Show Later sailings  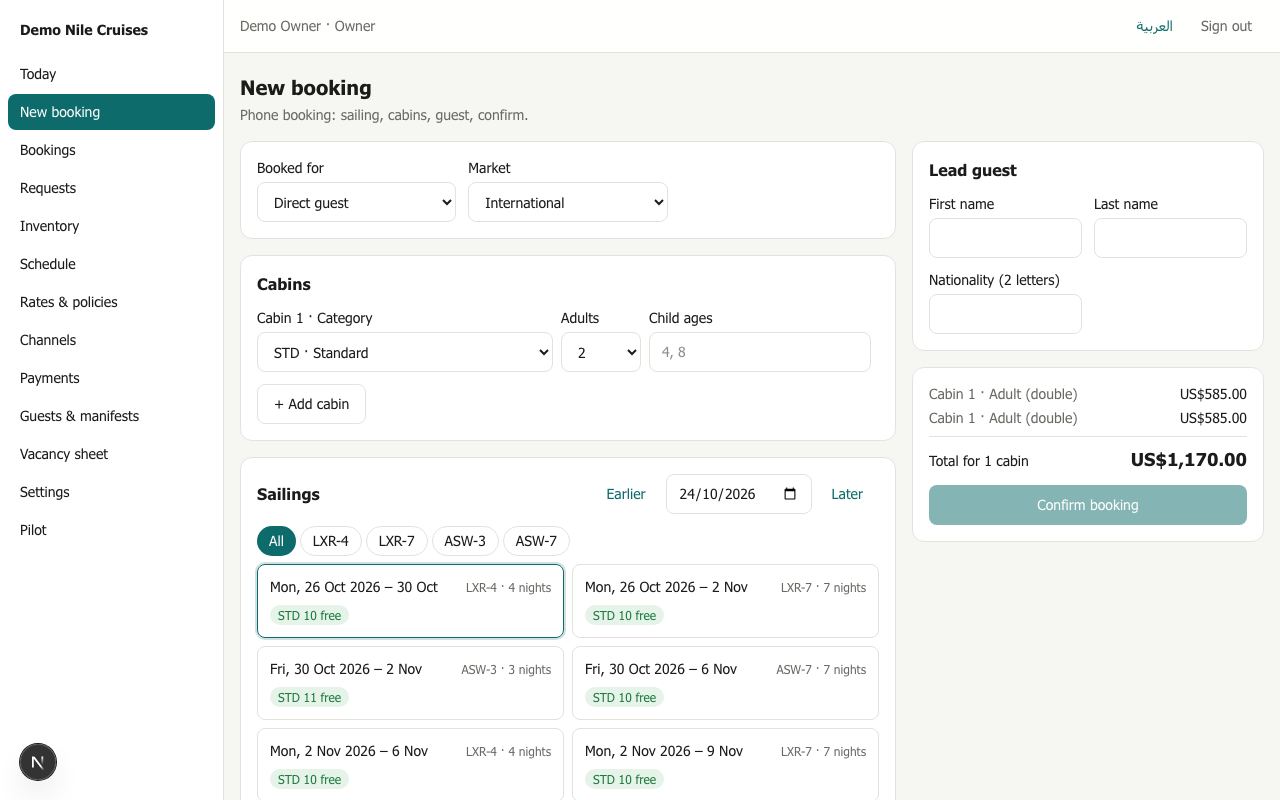tap(847, 494)
